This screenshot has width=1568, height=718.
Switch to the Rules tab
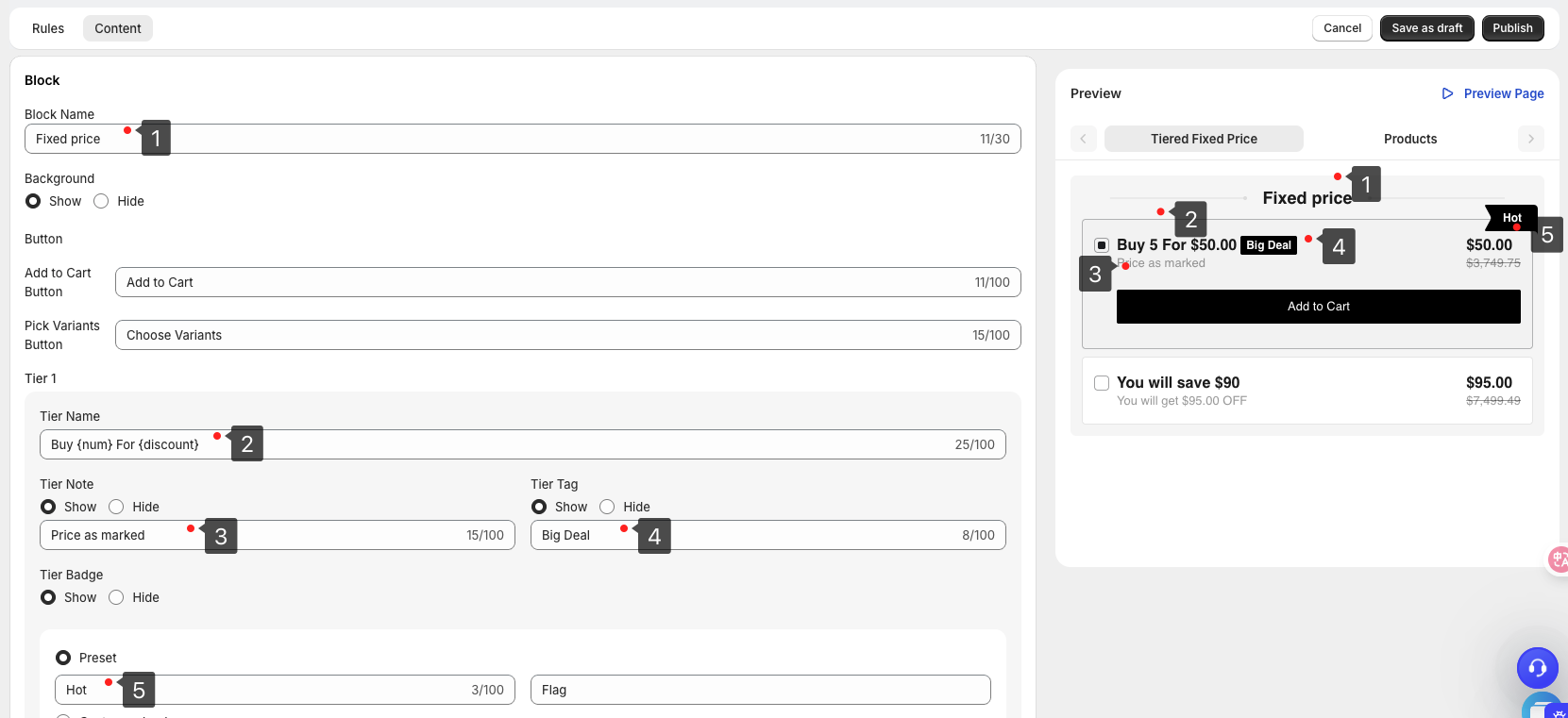(48, 28)
